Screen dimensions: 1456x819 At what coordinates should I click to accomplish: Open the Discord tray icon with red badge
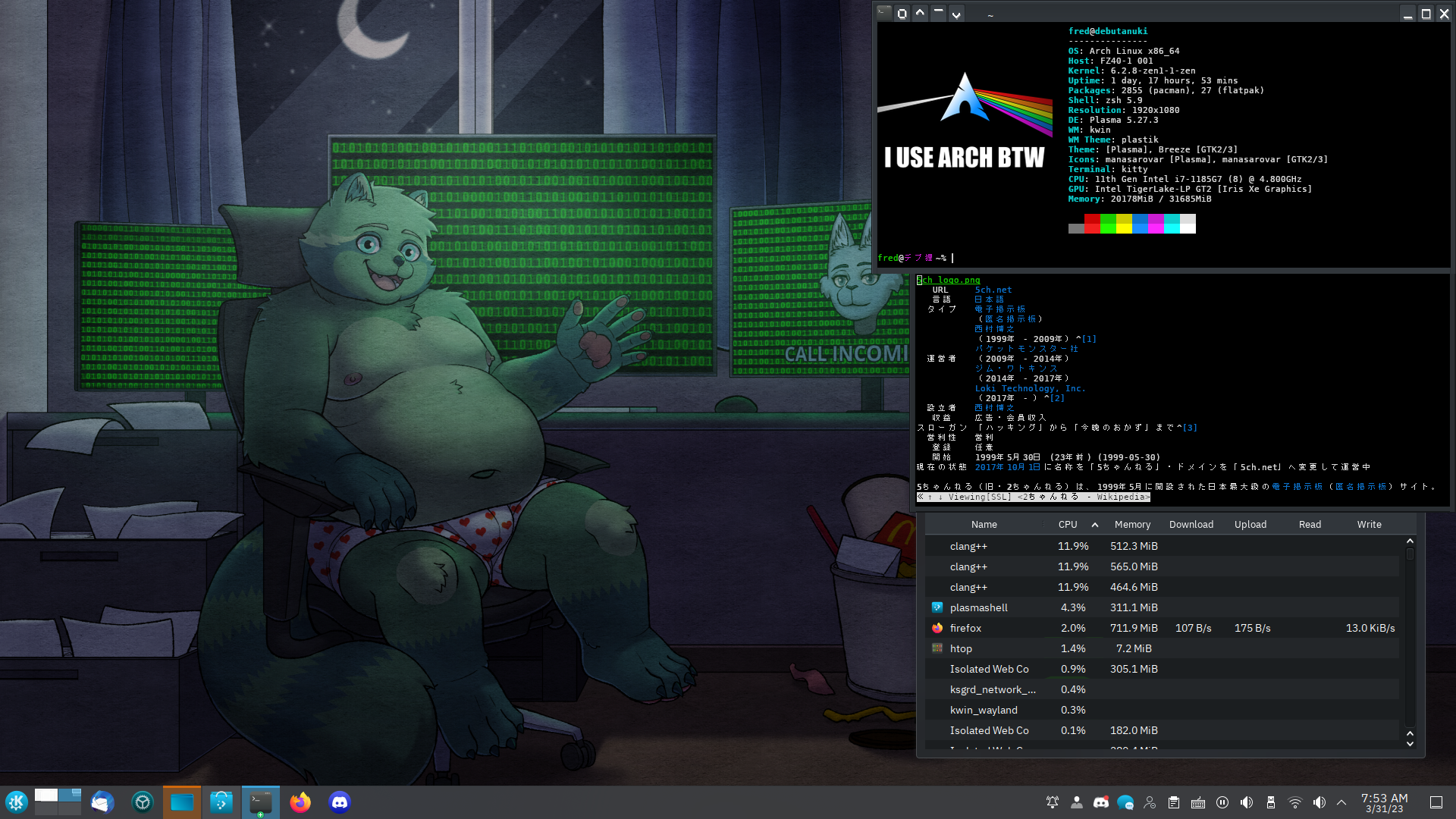1101,802
